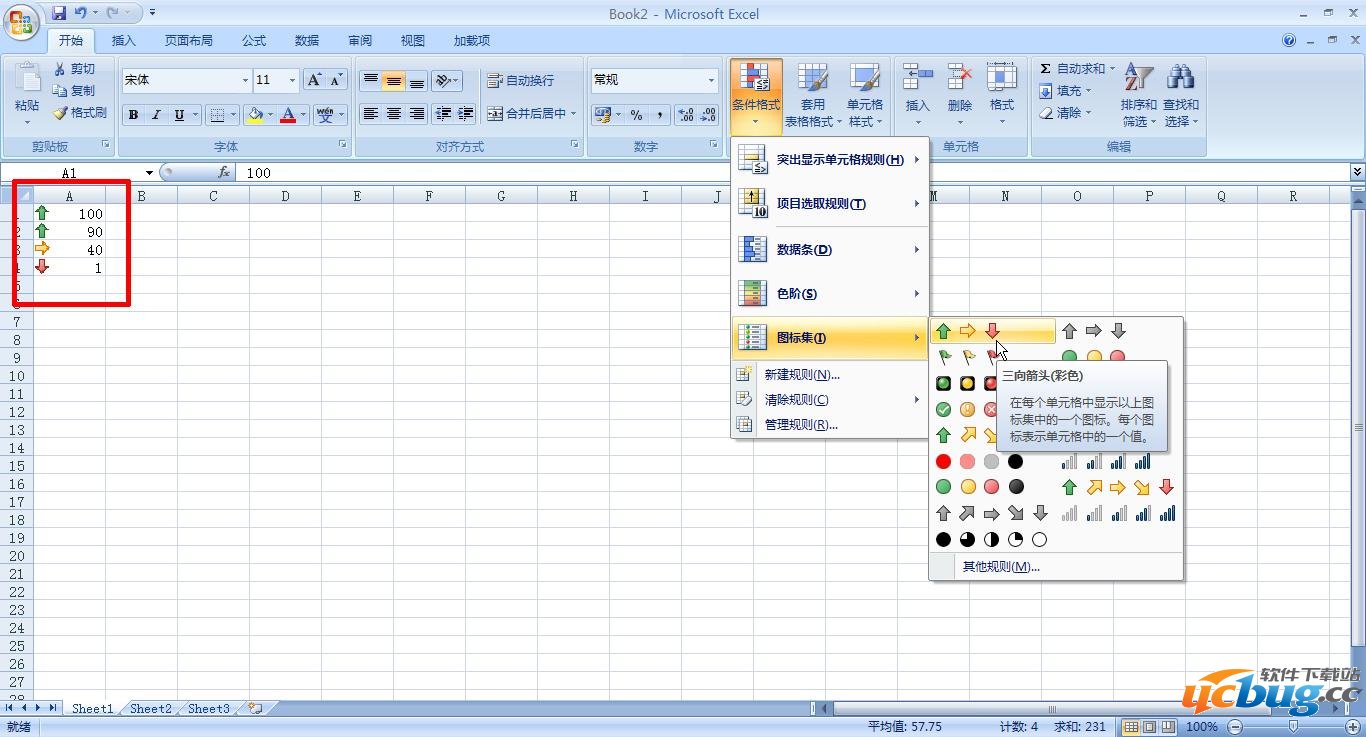The image size is (1366, 737).
Task: Click the Merge and Center icon
Action: tap(530, 114)
